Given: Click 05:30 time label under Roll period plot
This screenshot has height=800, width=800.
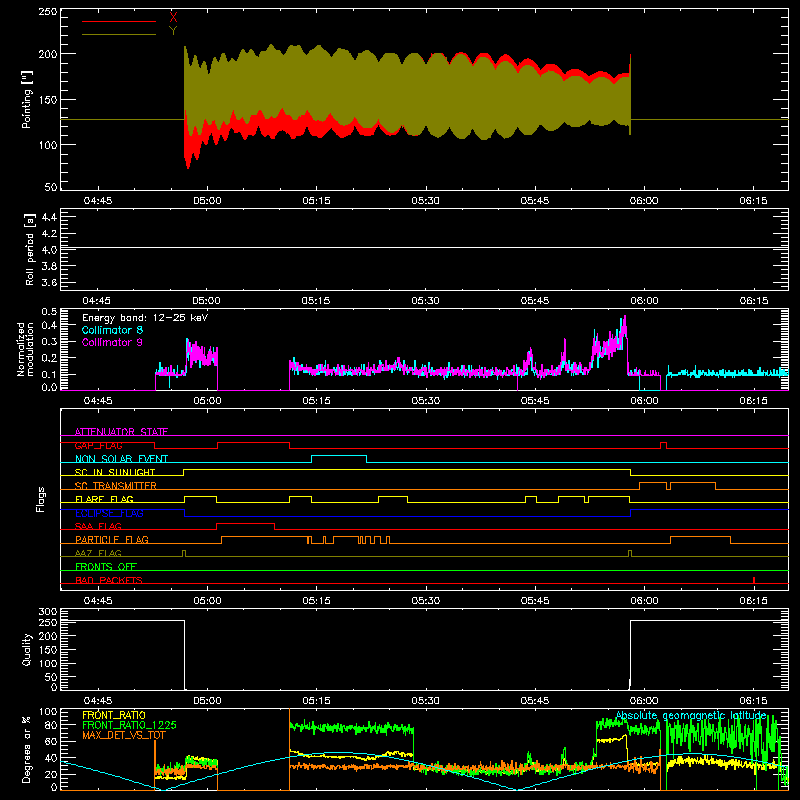Looking at the screenshot, I should pyautogui.click(x=426, y=301).
